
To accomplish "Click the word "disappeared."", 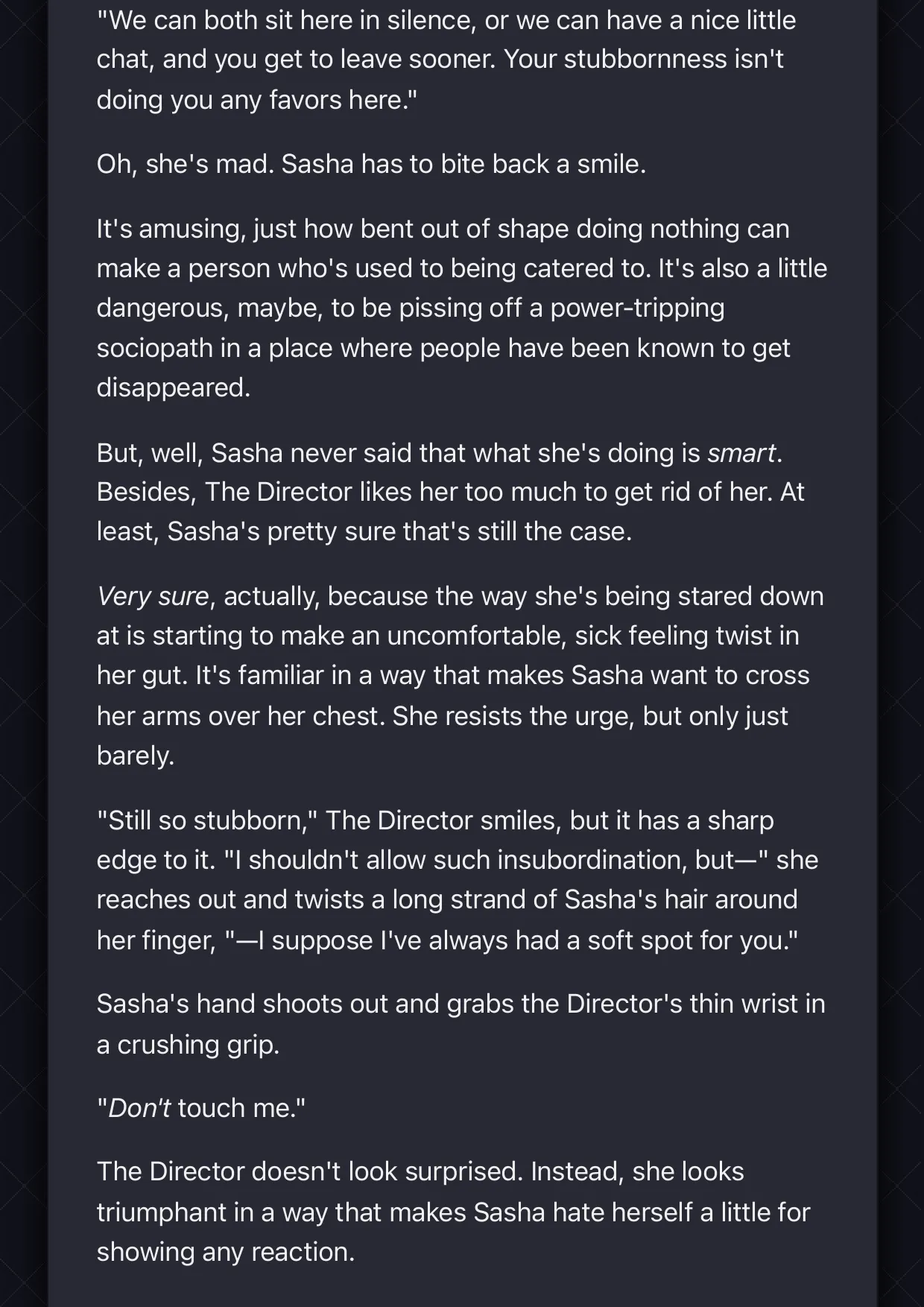I will [x=174, y=387].
